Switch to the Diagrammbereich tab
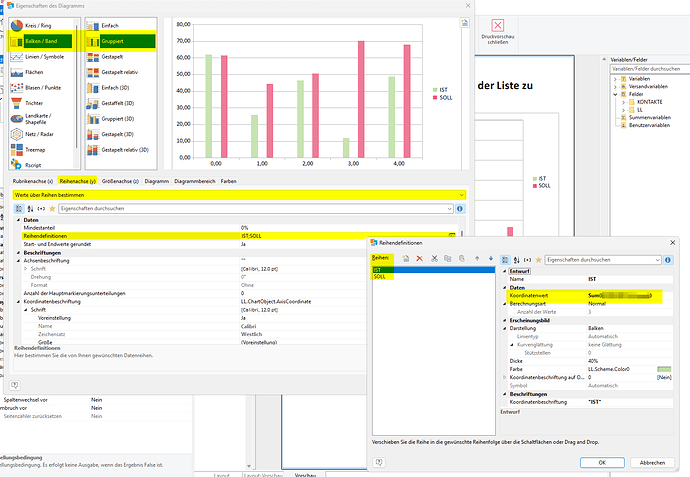 pos(195,181)
